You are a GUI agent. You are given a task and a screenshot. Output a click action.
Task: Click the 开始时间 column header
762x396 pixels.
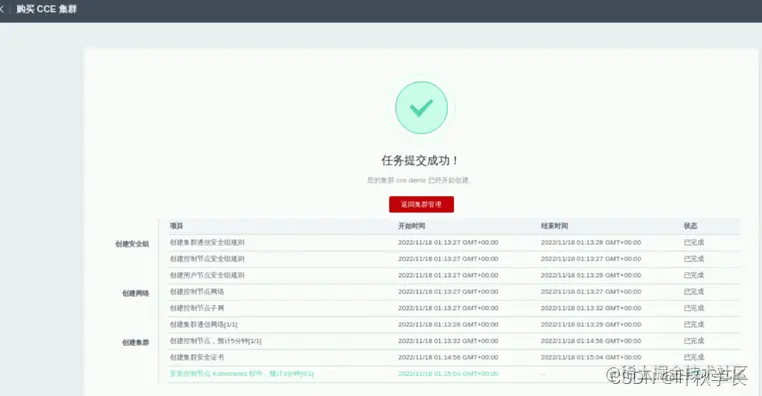point(412,226)
